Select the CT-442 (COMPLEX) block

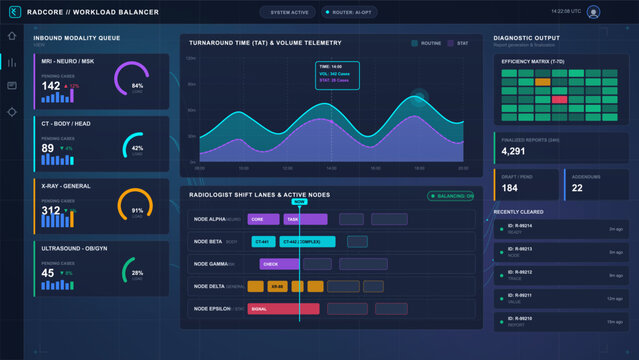[x=307, y=242]
